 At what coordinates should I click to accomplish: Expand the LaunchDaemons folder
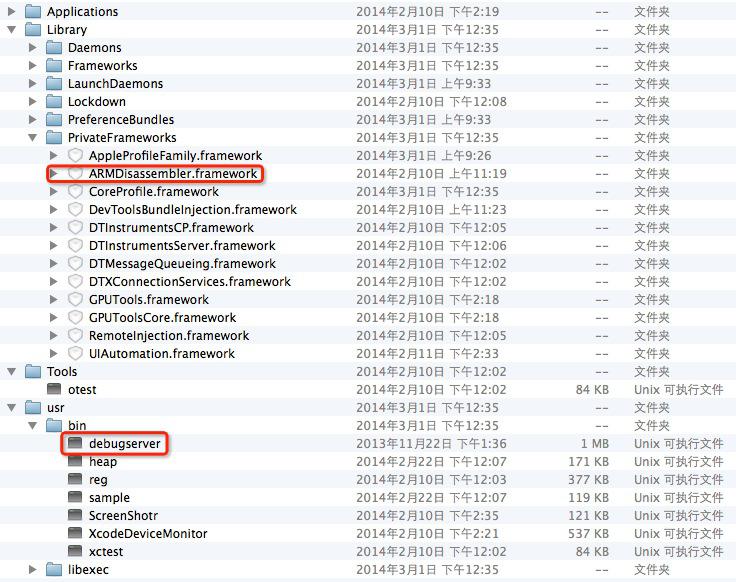coord(32,84)
